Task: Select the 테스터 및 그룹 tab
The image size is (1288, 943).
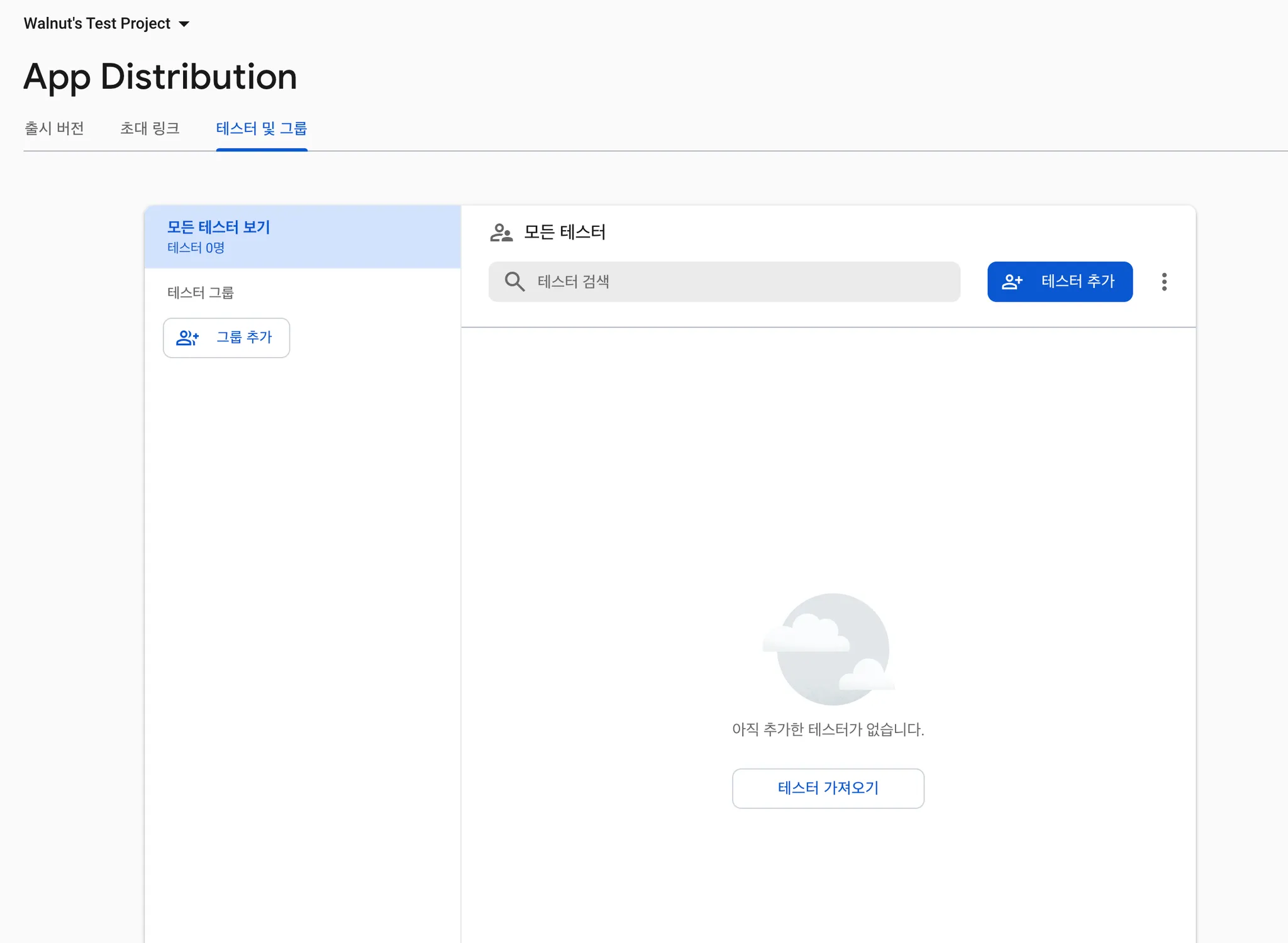Action: [x=262, y=128]
